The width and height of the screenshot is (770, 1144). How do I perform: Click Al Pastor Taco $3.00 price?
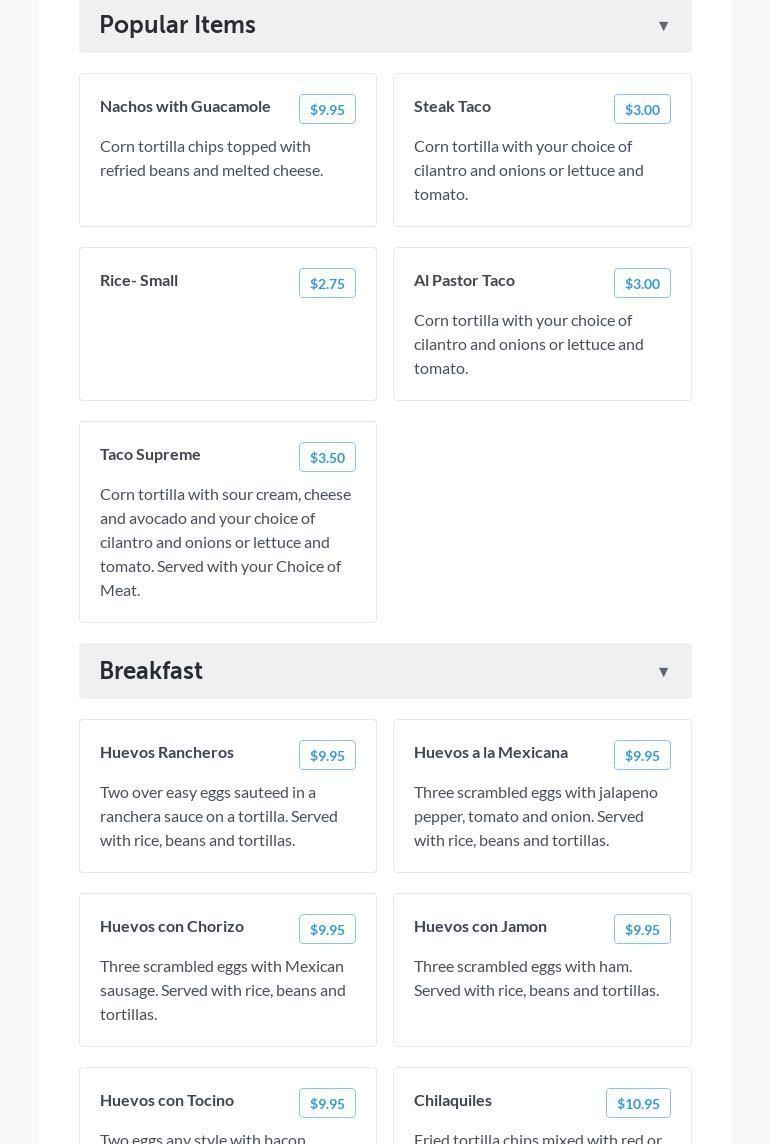(x=642, y=283)
